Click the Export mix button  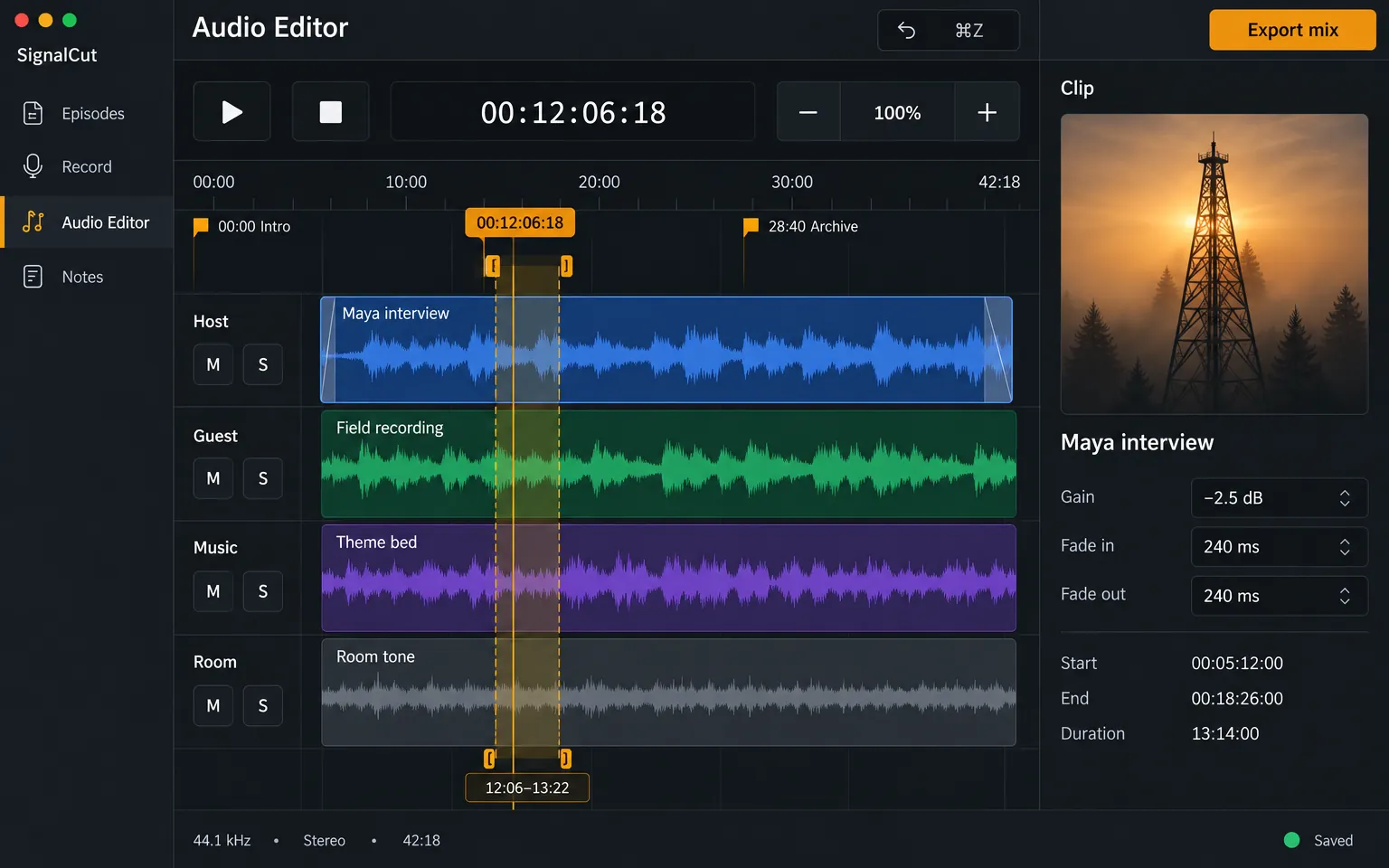coord(1292,30)
